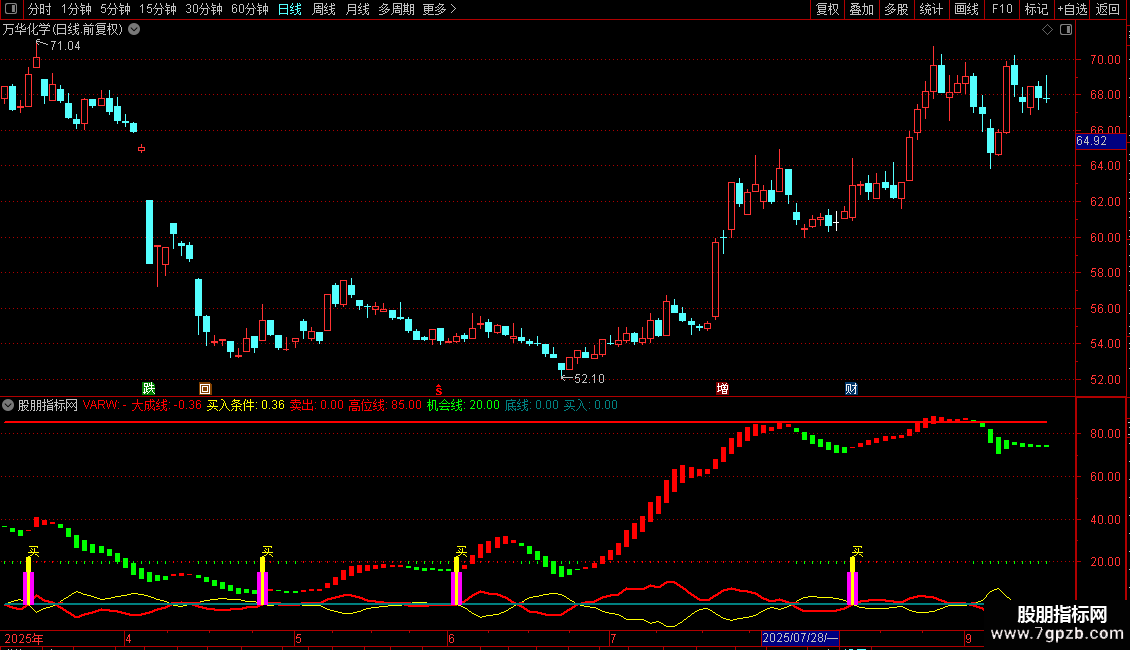
Task: Open 多周期 multi-period view
Action: [x=396, y=9]
